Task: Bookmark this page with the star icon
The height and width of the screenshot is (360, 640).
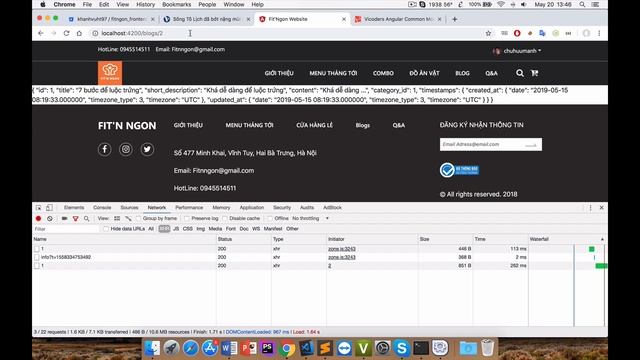Action: (x=488, y=33)
